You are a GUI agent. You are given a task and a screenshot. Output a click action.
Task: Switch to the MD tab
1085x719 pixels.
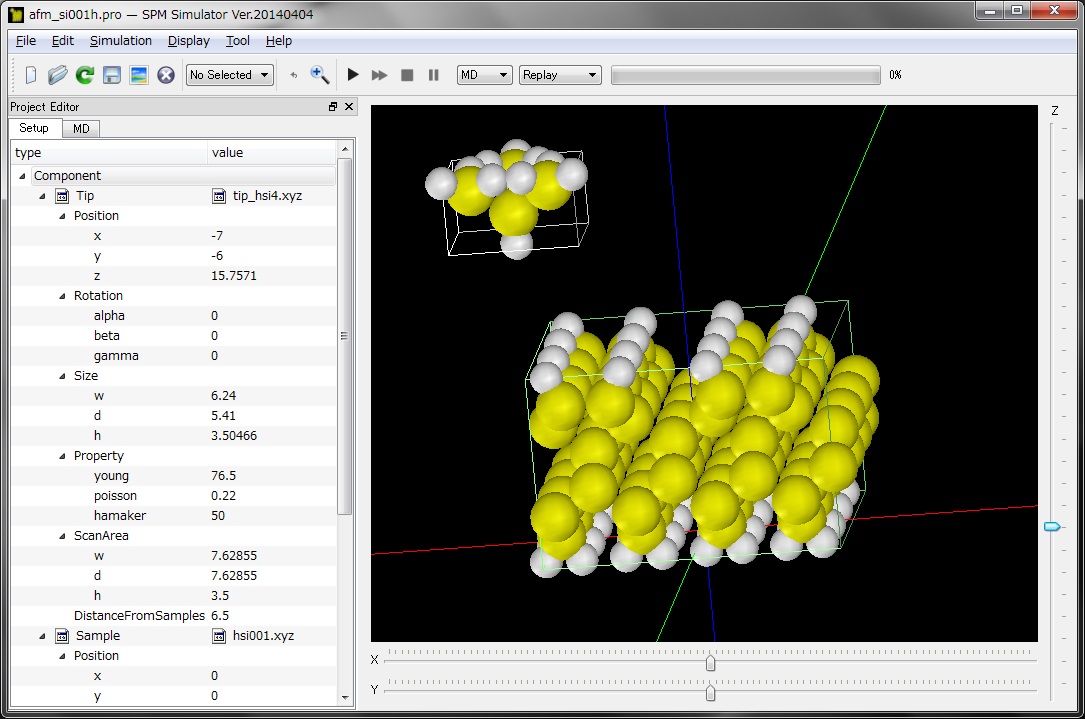tap(81, 129)
